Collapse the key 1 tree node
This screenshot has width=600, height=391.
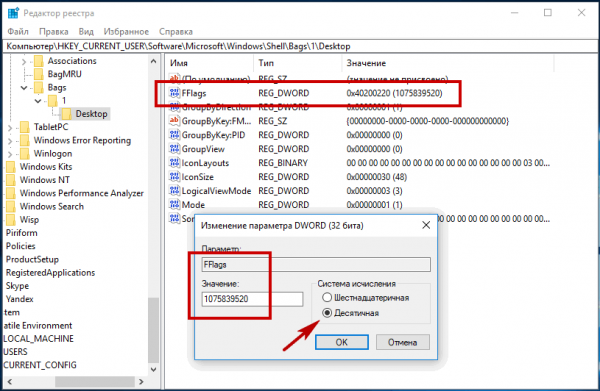(x=38, y=101)
